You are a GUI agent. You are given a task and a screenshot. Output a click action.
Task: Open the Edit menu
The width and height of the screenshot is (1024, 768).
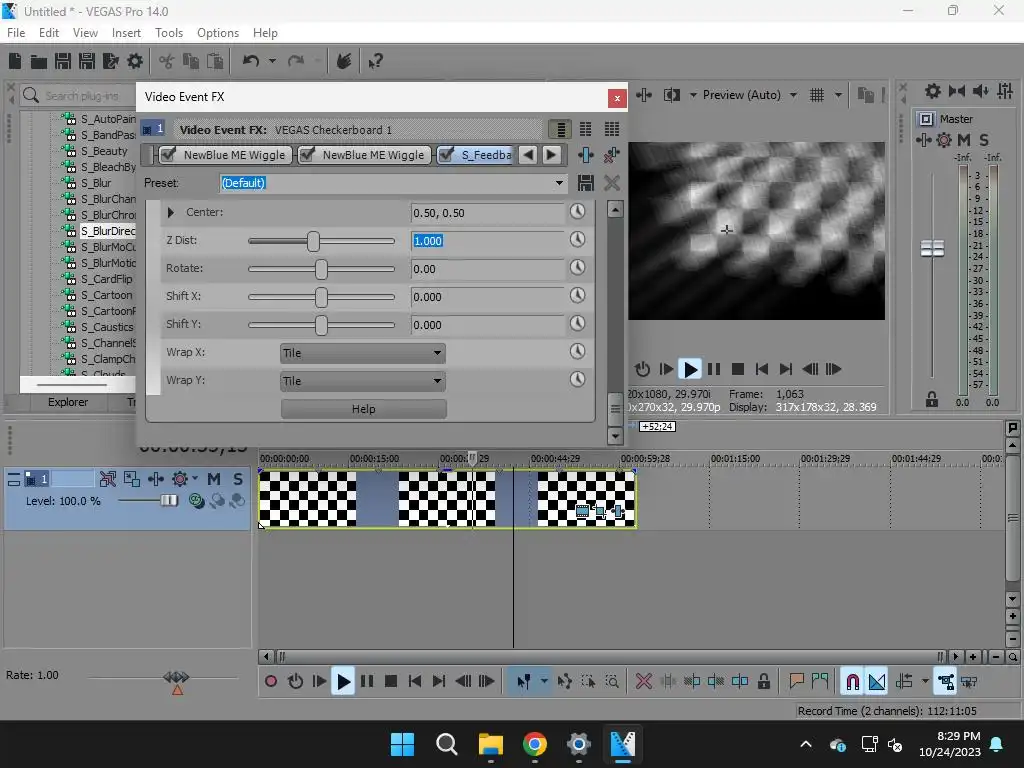pyautogui.click(x=49, y=33)
